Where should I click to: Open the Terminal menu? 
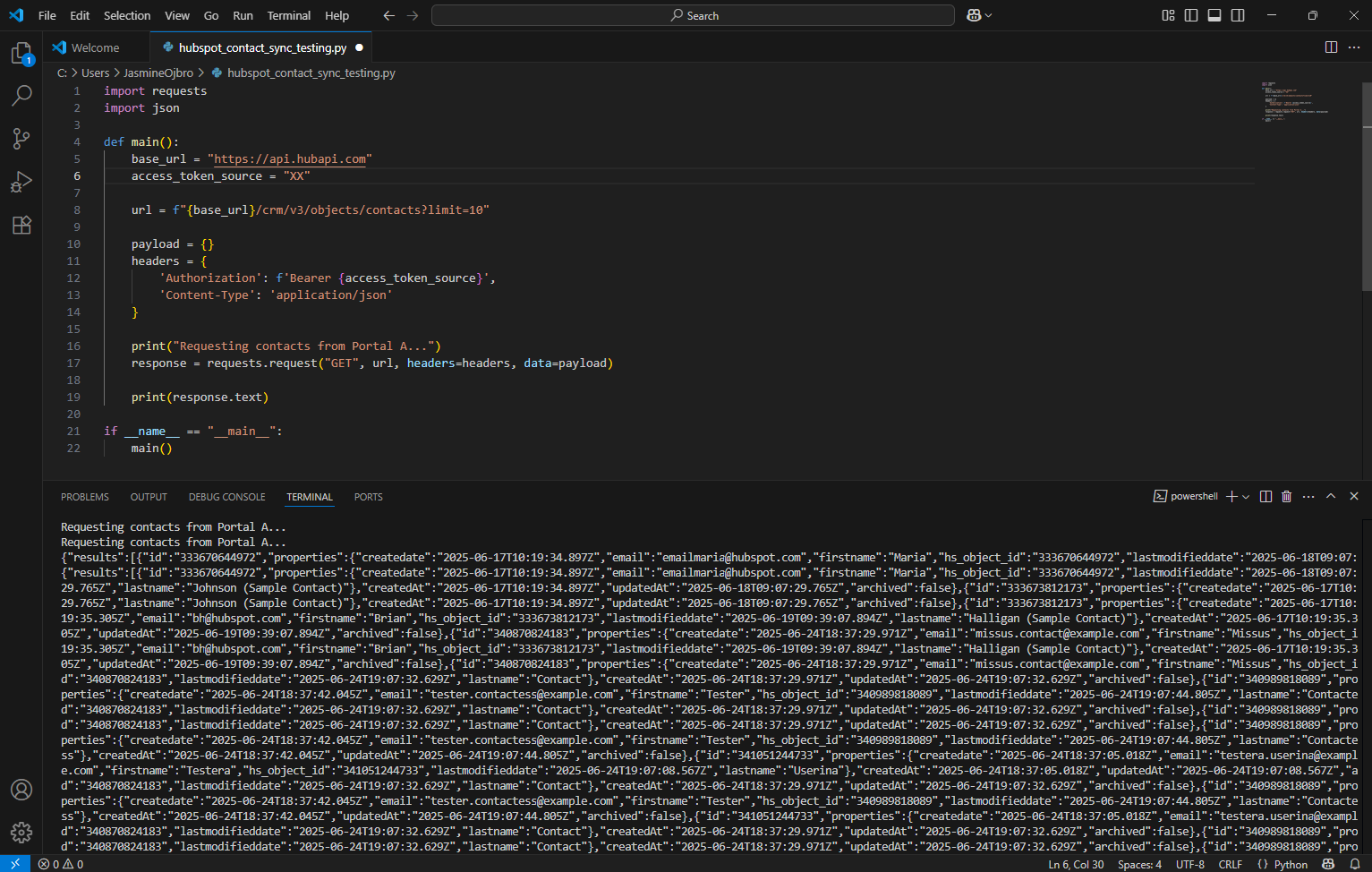pyautogui.click(x=288, y=15)
